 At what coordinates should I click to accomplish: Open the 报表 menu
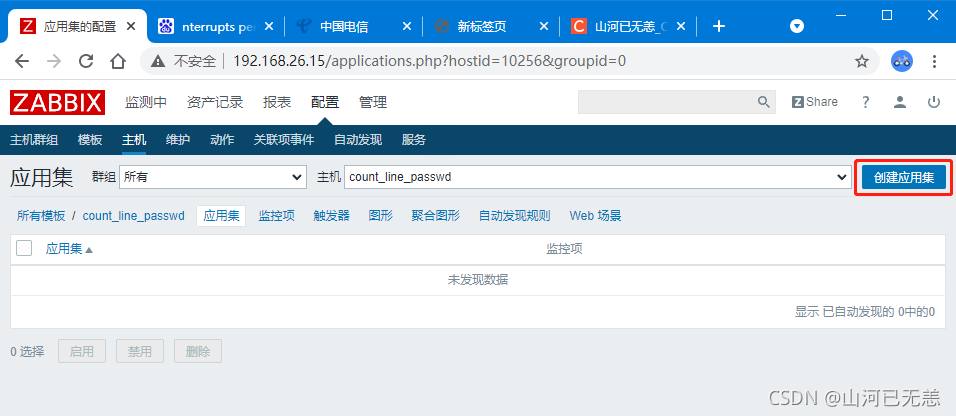(x=277, y=102)
